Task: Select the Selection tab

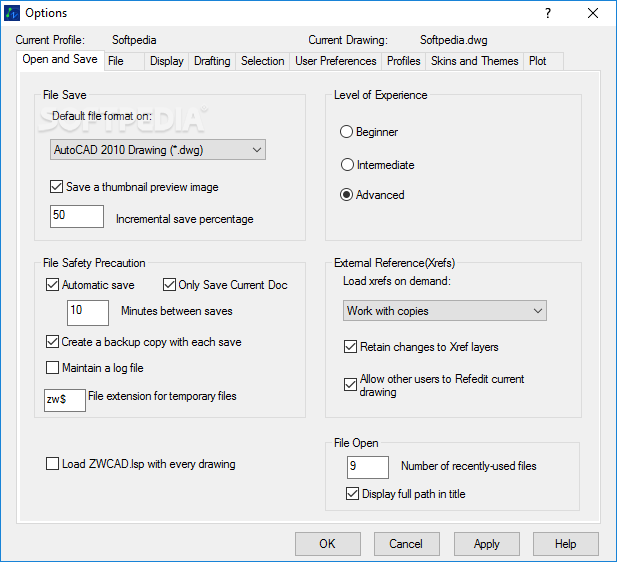Action: [262, 61]
